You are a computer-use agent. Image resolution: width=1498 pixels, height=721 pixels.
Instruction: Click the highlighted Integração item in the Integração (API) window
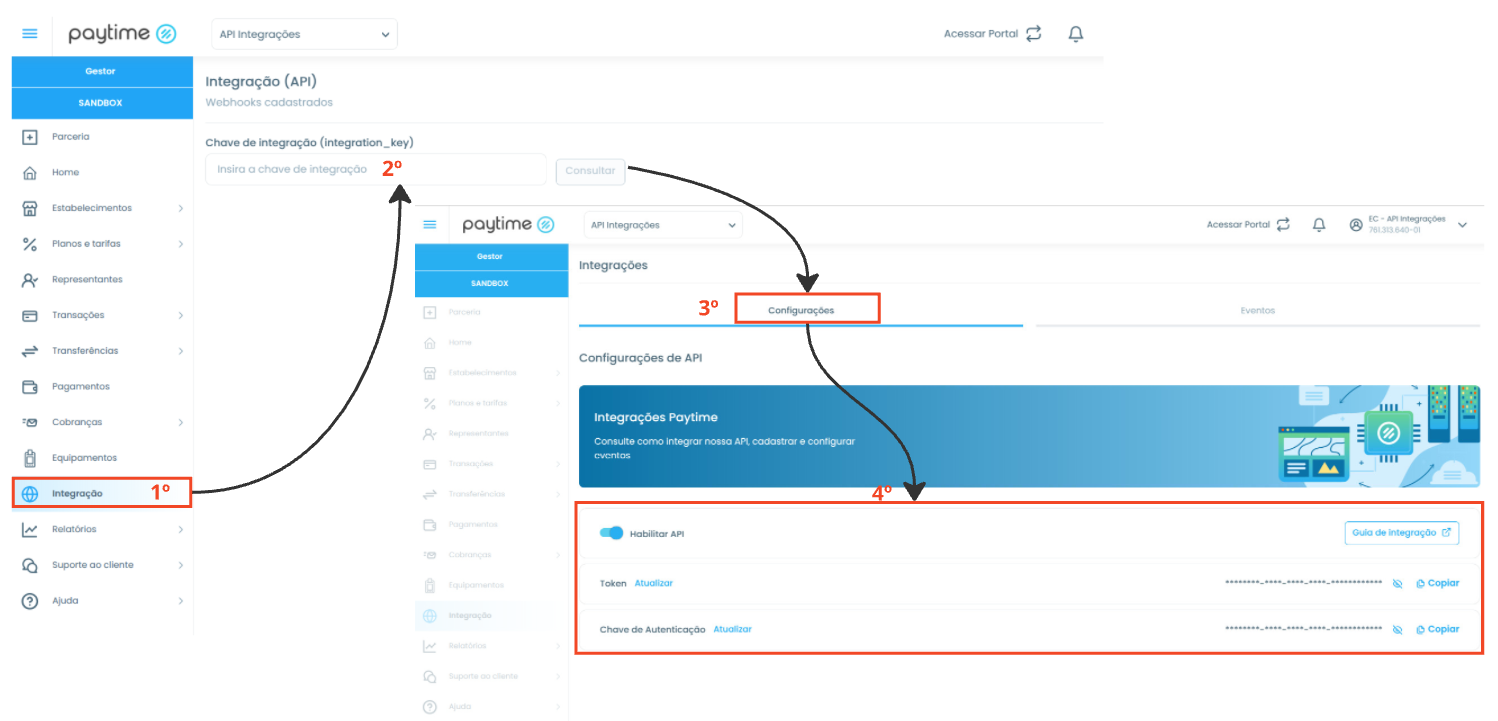click(x=102, y=493)
